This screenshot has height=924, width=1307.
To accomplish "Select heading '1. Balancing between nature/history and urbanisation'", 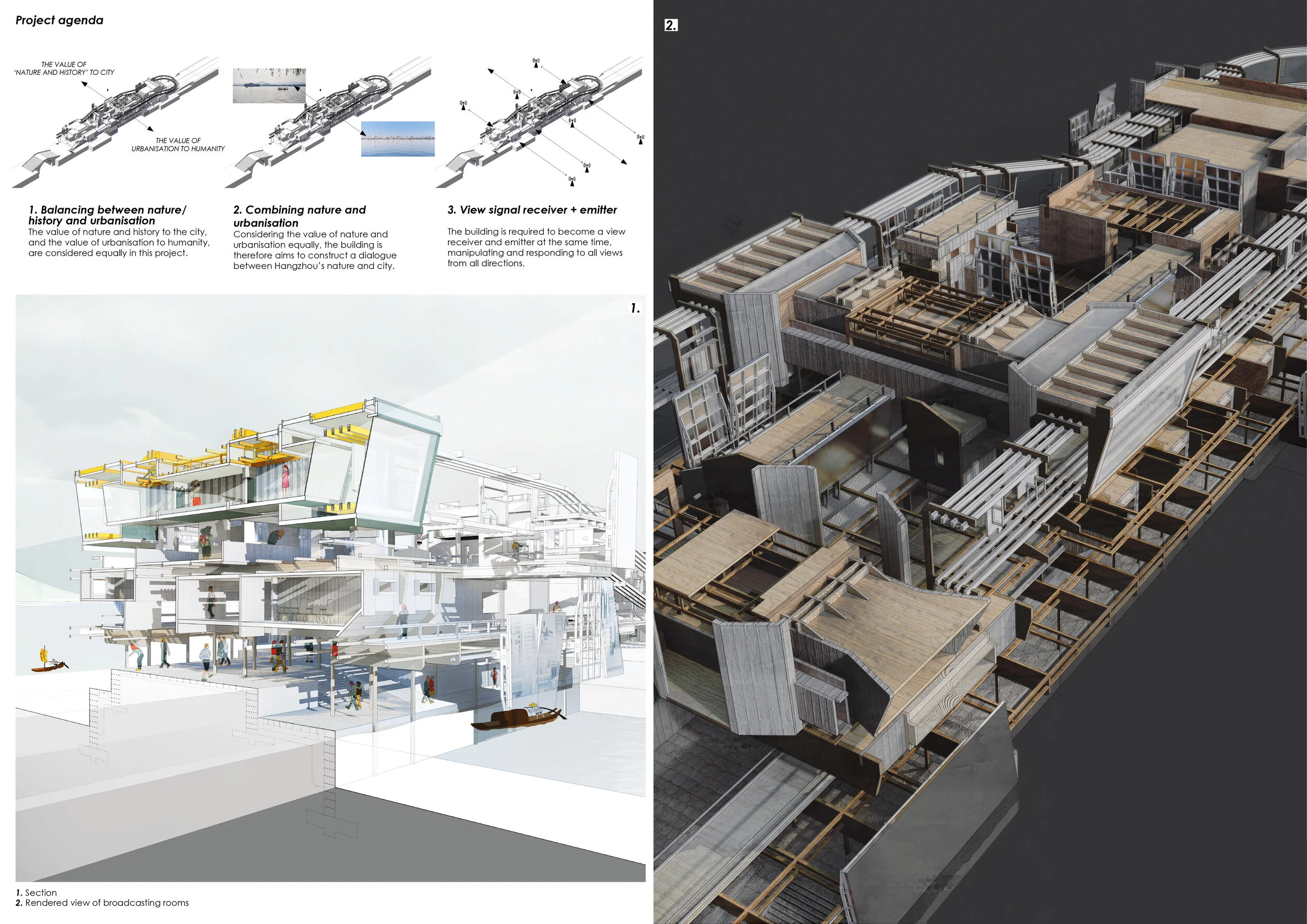I will (107, 215).
